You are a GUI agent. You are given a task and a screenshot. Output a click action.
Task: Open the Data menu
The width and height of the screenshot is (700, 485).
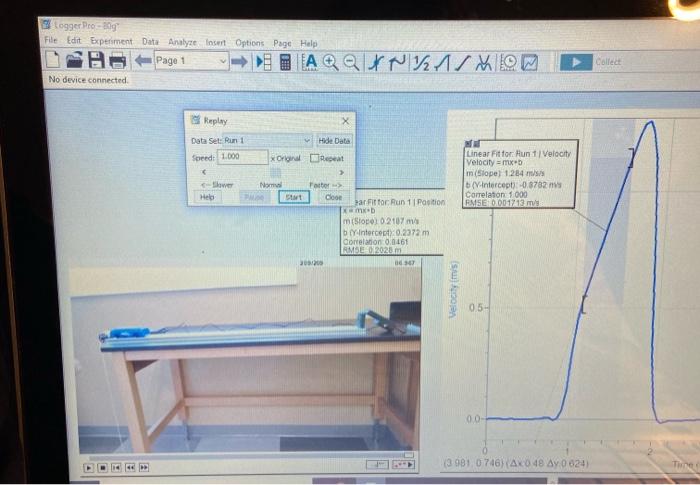[x=150, y=42]
